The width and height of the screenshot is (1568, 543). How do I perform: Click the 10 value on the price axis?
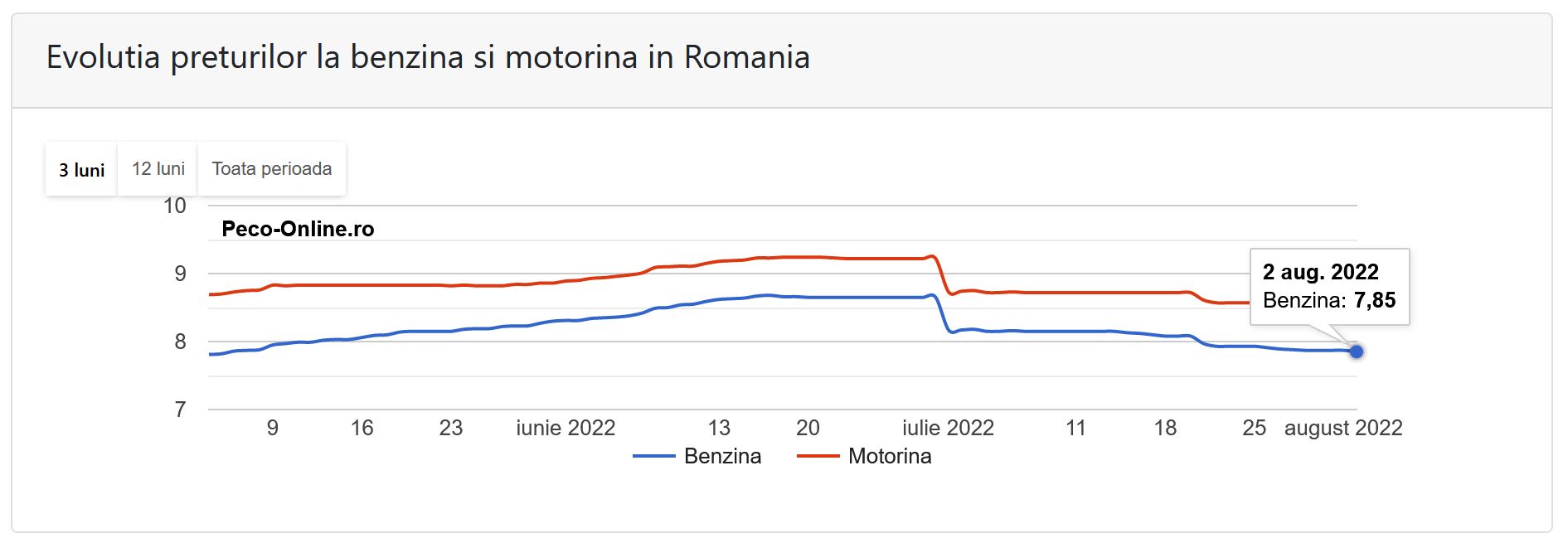[x=175, y=206]
